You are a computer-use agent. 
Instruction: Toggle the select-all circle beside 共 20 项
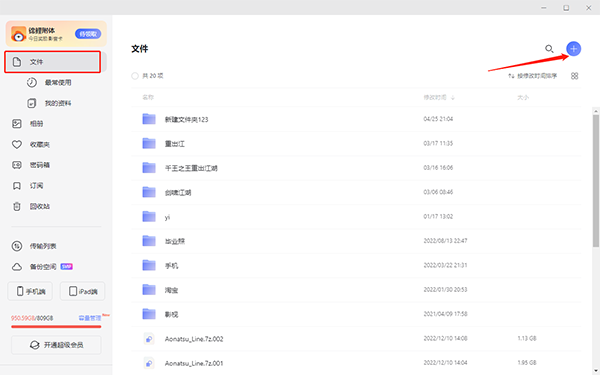(x=135, y=76)
